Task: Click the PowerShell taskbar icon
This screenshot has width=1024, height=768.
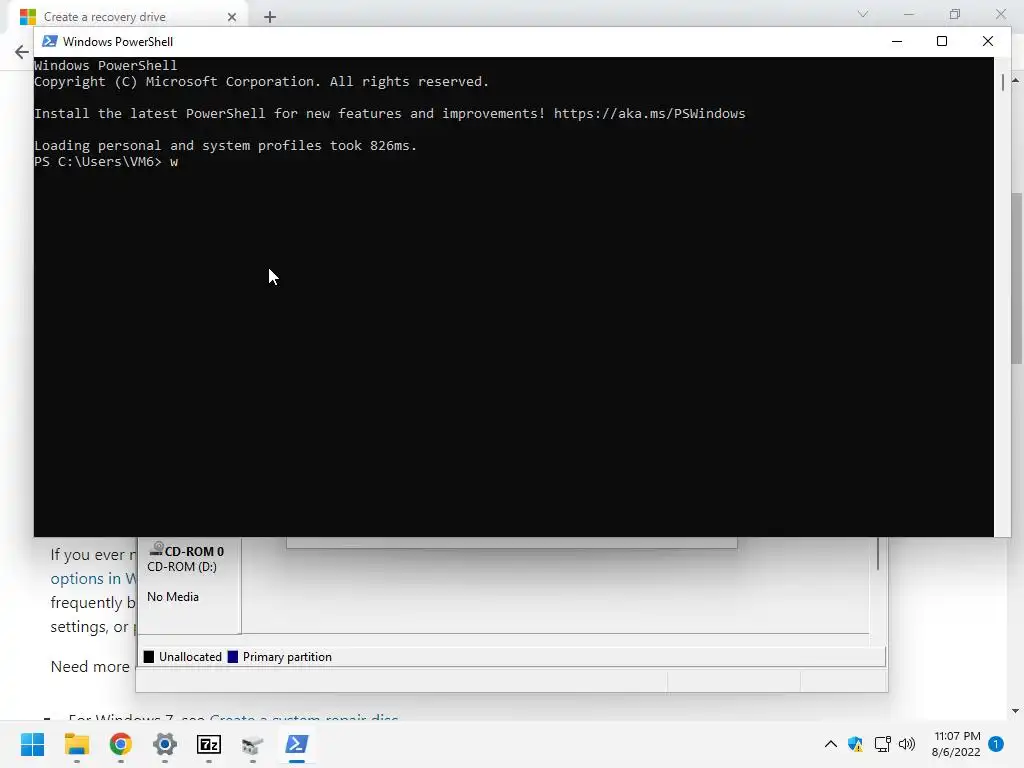Action: coord(296,744)
